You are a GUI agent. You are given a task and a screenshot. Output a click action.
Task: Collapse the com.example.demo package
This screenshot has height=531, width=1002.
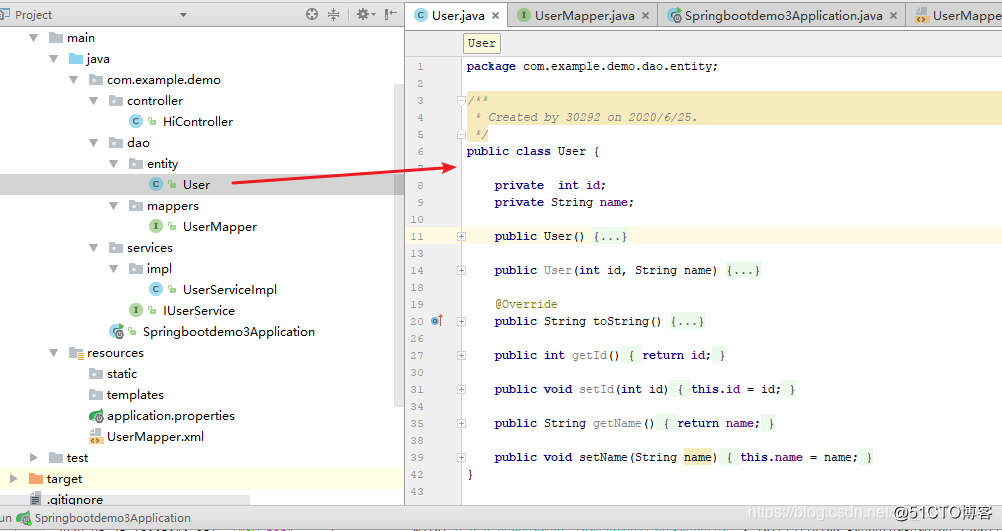[x=73, y=81]
